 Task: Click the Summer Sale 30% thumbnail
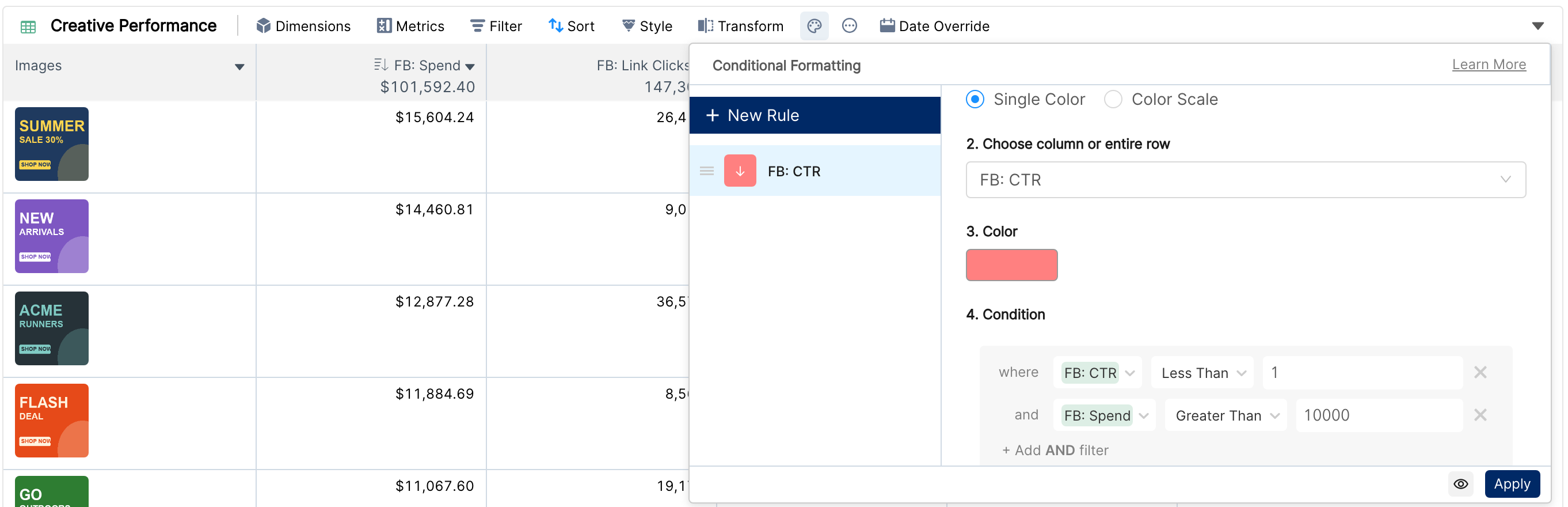[52, 144]
